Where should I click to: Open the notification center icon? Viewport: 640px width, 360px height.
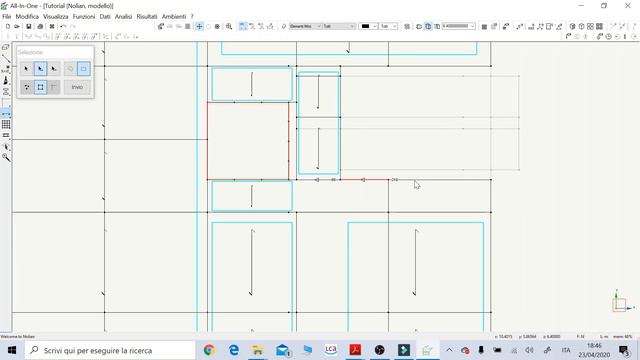pos(624,350)
